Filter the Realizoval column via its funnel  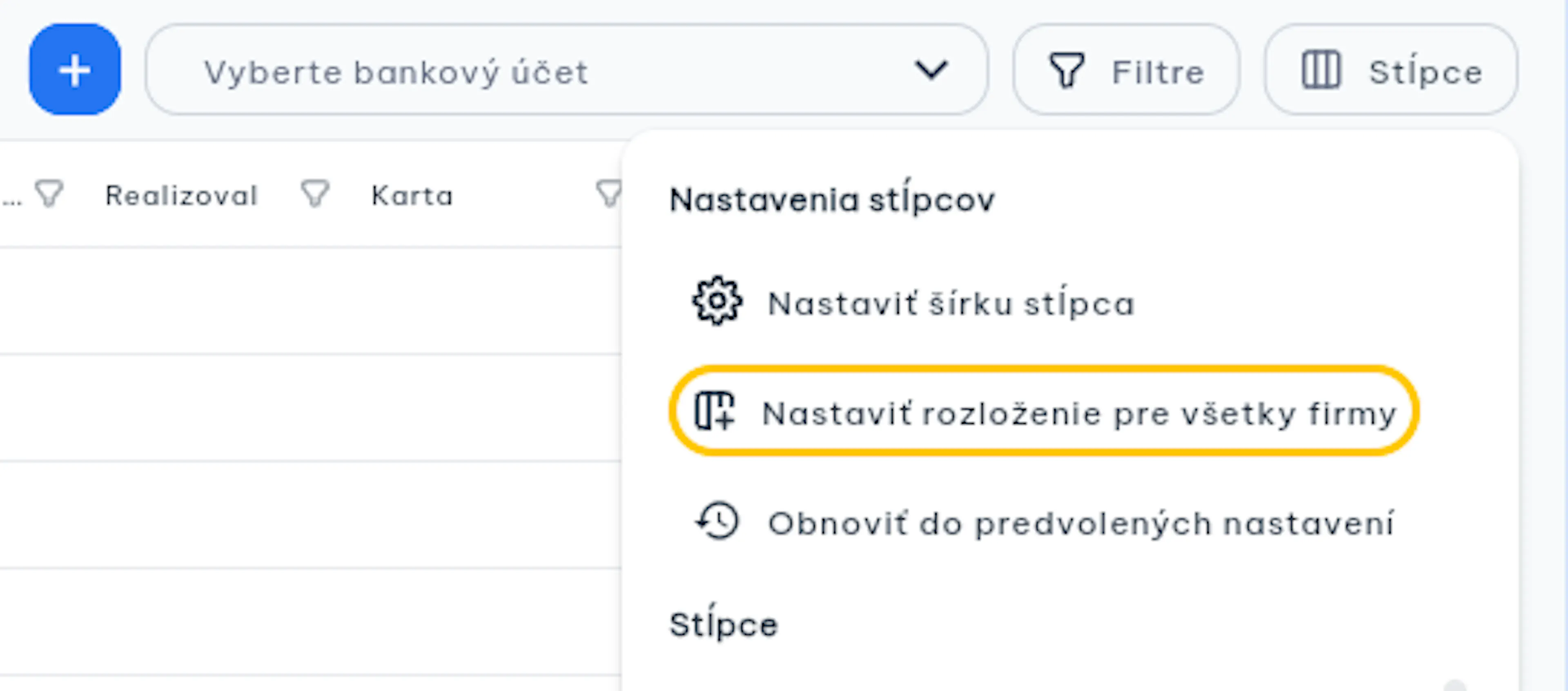(315, 194)
